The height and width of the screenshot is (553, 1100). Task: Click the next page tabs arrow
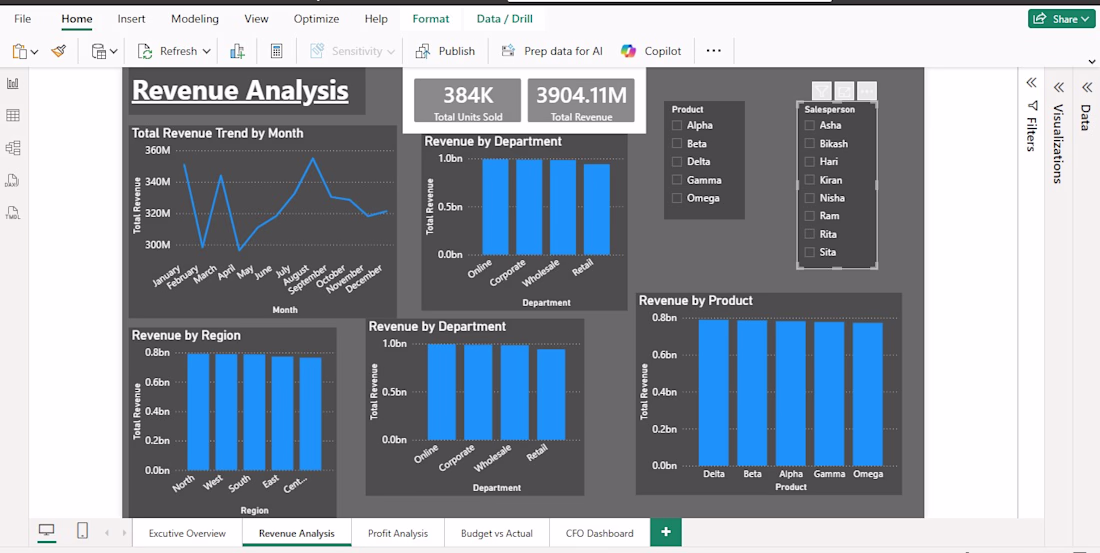124,533
